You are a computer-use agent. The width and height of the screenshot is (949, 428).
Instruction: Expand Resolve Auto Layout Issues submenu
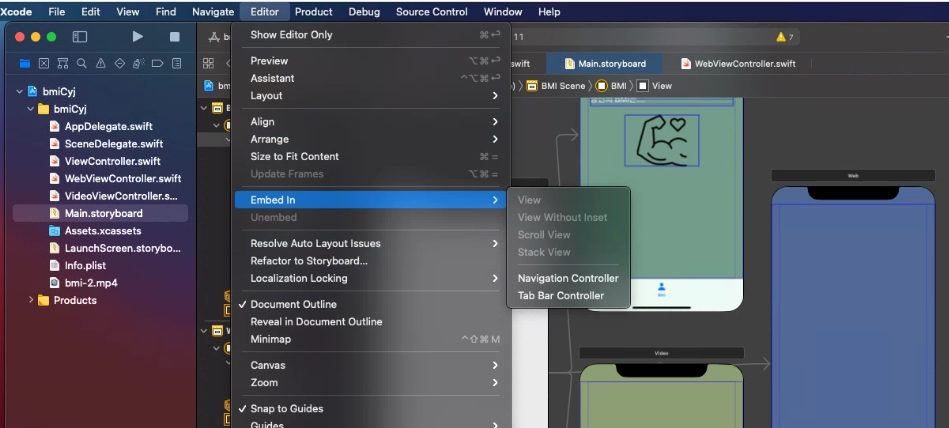pos(370,243)
